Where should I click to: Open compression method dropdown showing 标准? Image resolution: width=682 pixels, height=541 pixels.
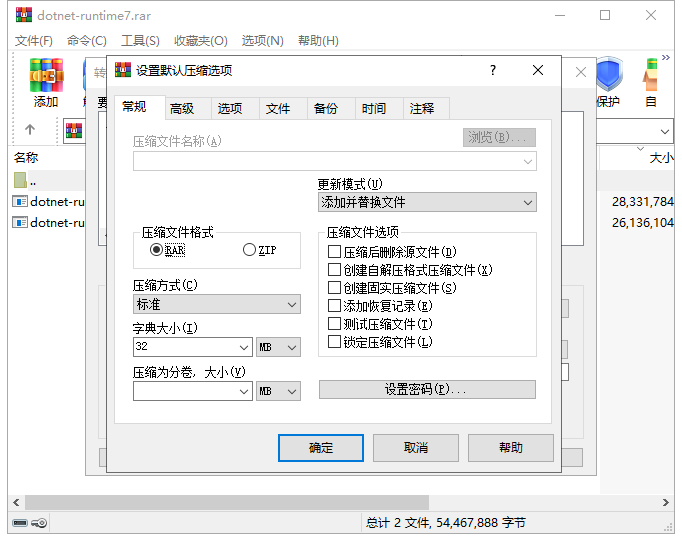coord(217,304)
